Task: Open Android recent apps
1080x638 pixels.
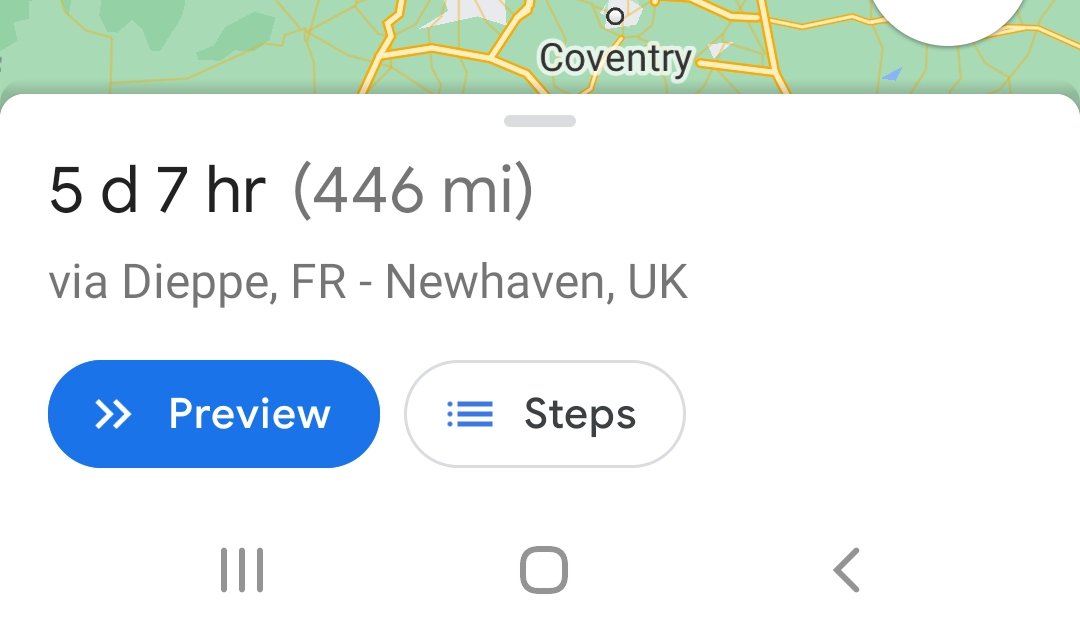Action: click(x=241, y=570)
